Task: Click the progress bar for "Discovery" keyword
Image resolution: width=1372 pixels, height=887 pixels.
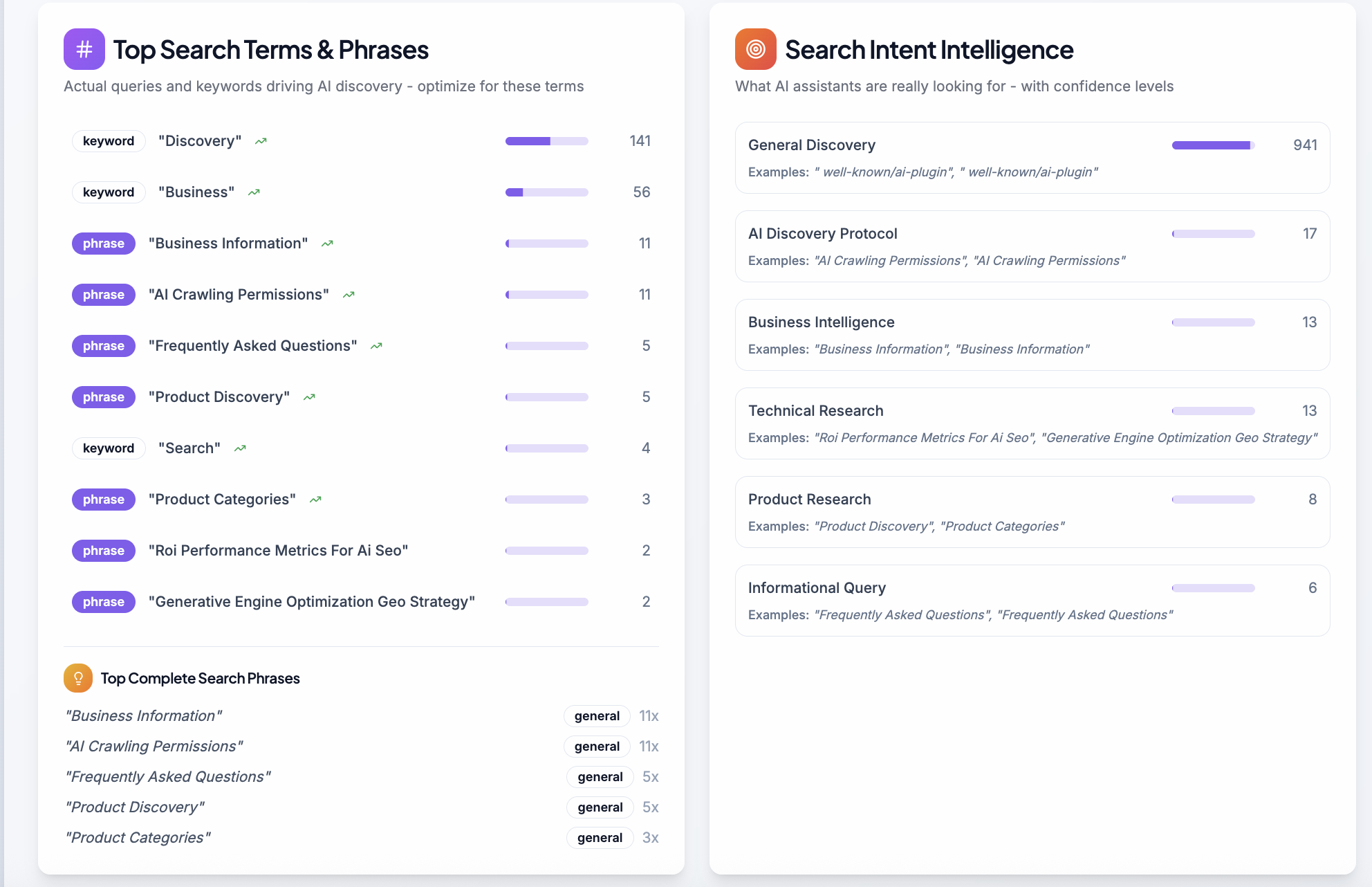Action: tap(546, 141)
